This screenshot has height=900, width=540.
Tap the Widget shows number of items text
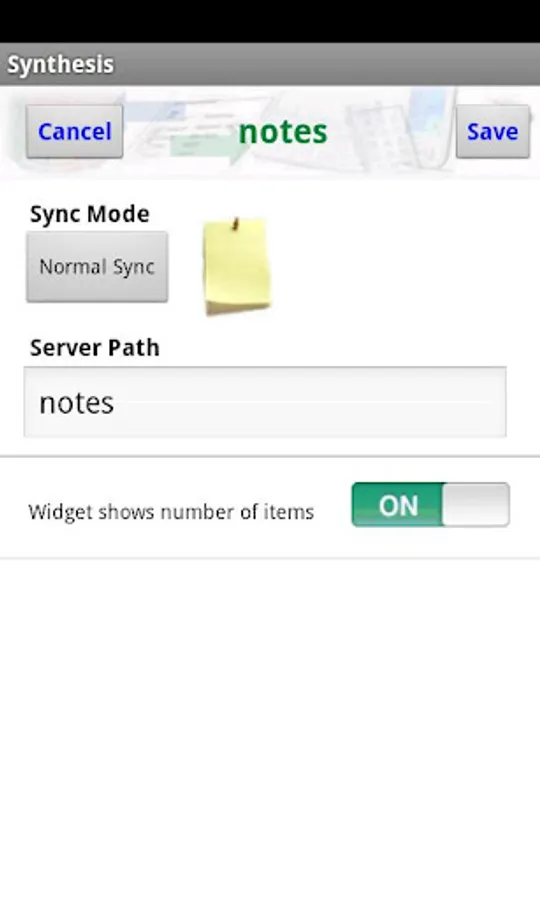click(x=171, y=511)
